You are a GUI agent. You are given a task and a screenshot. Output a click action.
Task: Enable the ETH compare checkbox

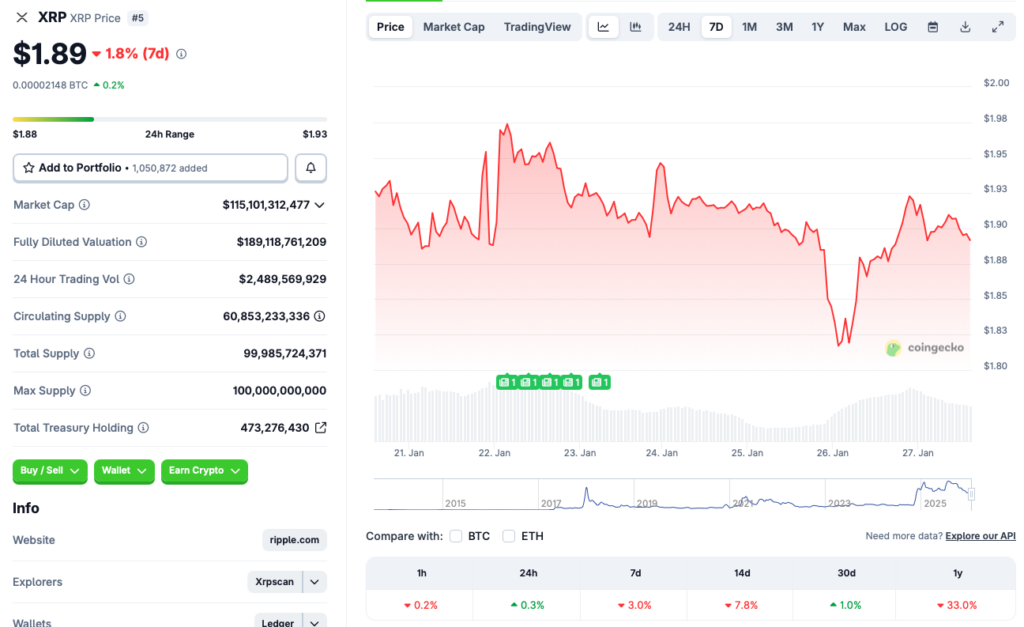pos(509,536)
